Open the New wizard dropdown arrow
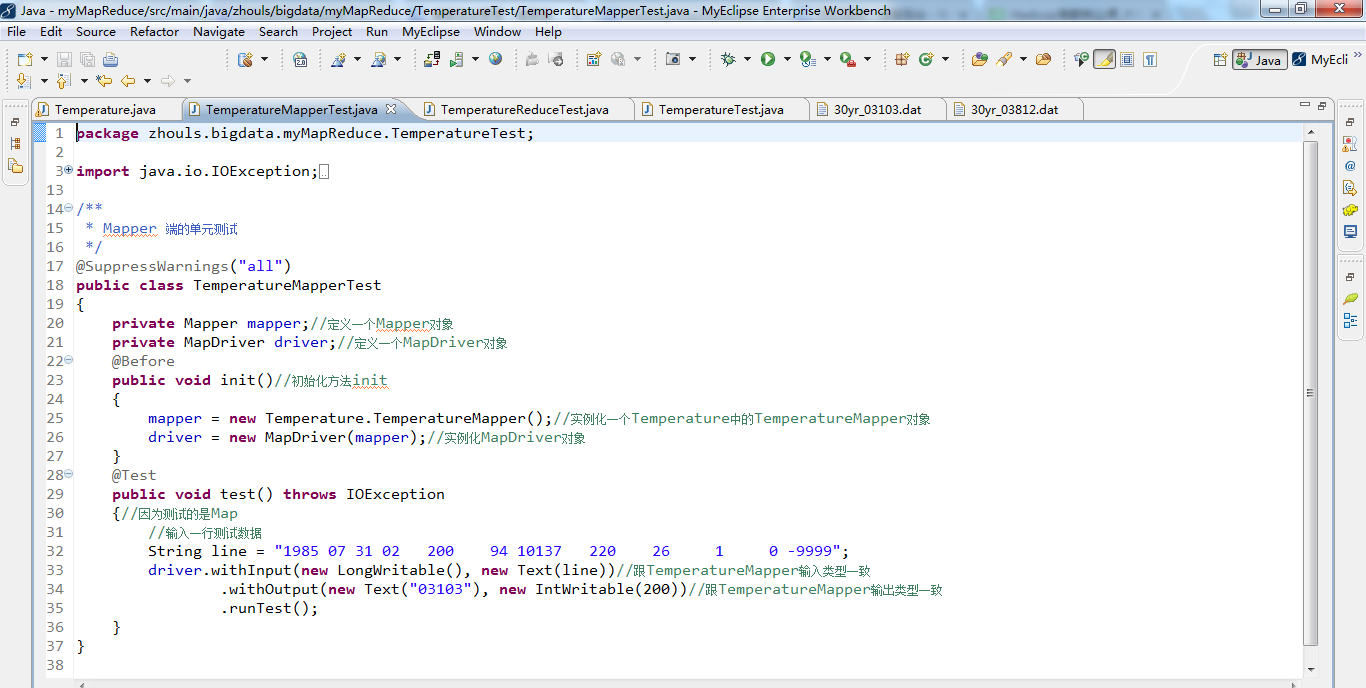This screenshot has height=688, width=1366. pos(44,60)
